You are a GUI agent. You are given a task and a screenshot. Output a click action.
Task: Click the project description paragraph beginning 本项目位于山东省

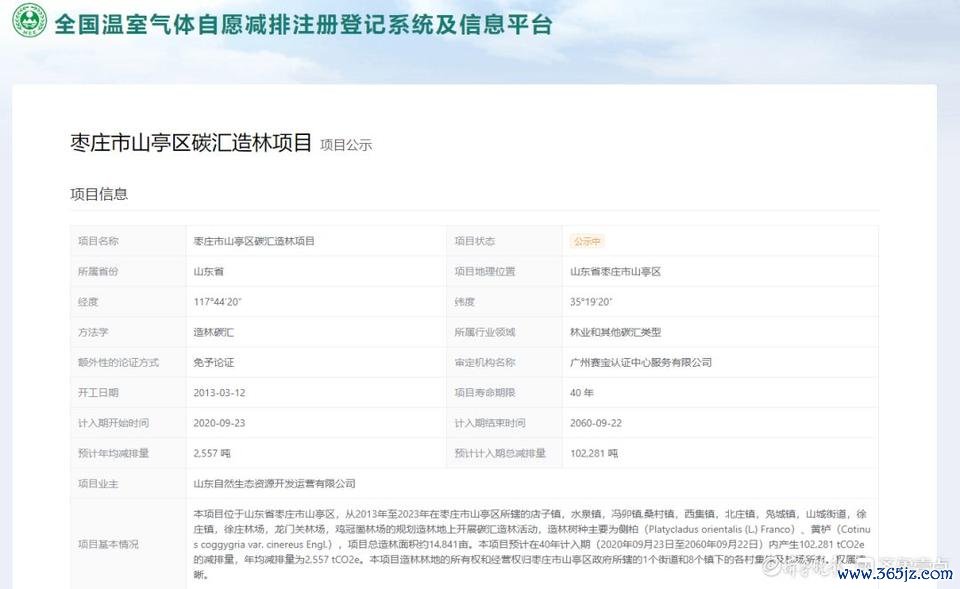click(x=531, y=544)
